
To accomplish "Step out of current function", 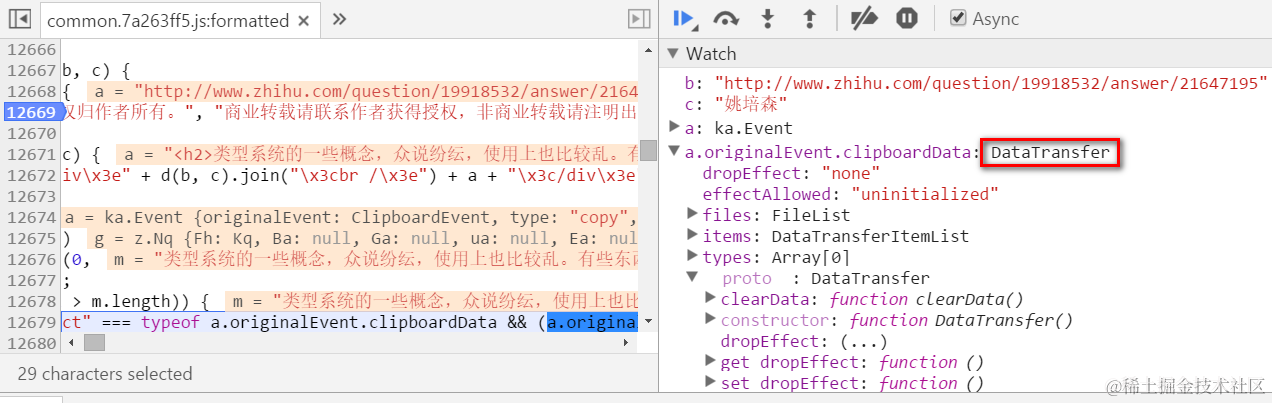I will (x=810, y=18).
